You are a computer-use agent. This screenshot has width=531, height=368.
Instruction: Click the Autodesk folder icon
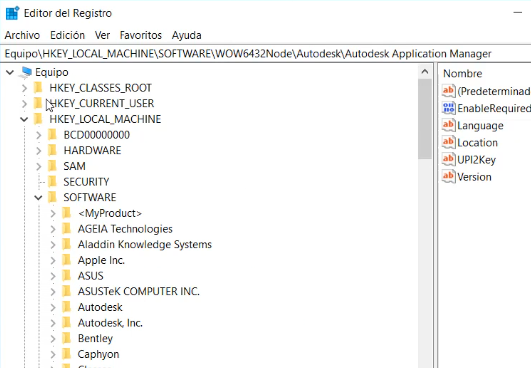67,307
